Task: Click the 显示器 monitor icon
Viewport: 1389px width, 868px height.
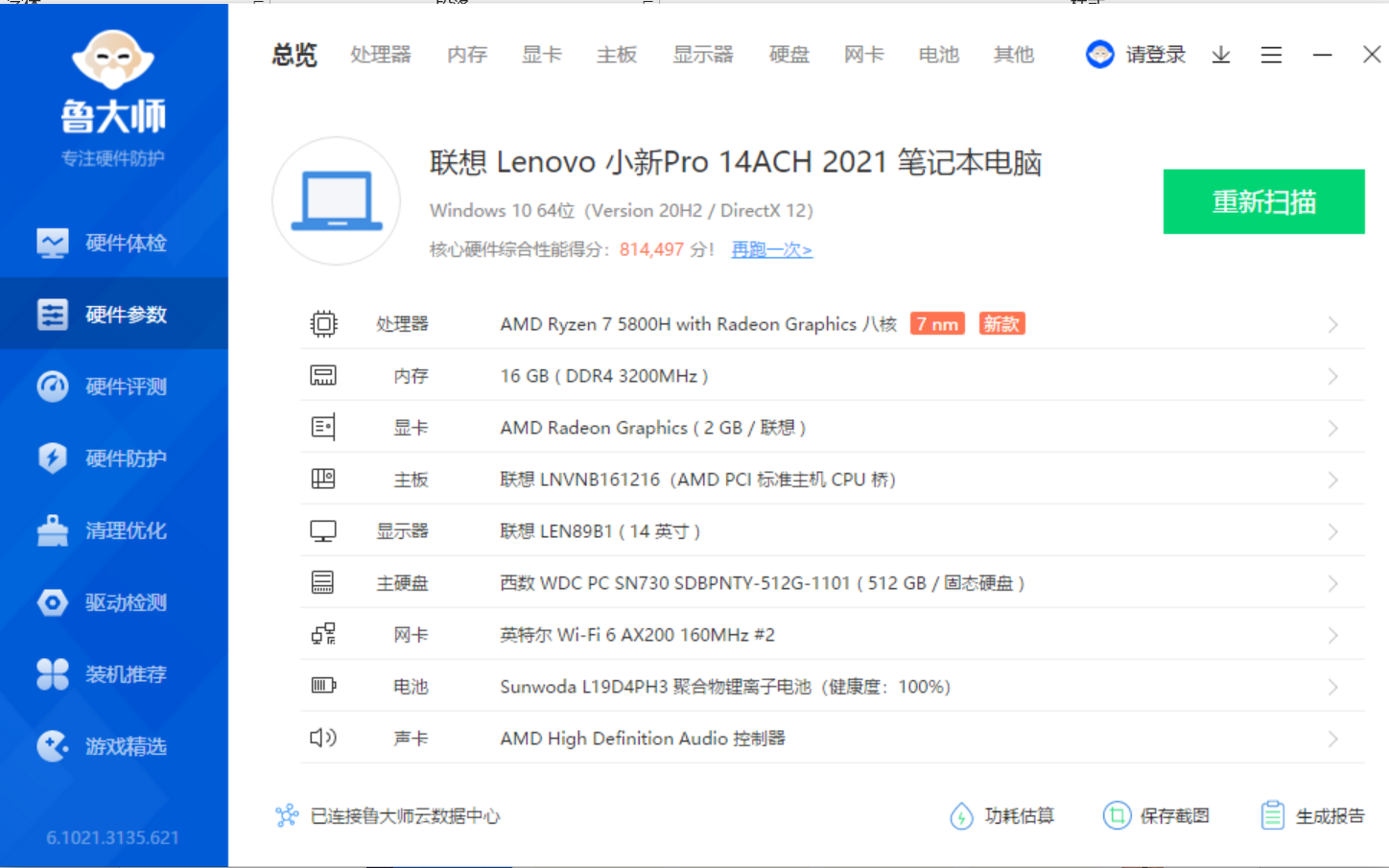Action: tap(323, 531)
